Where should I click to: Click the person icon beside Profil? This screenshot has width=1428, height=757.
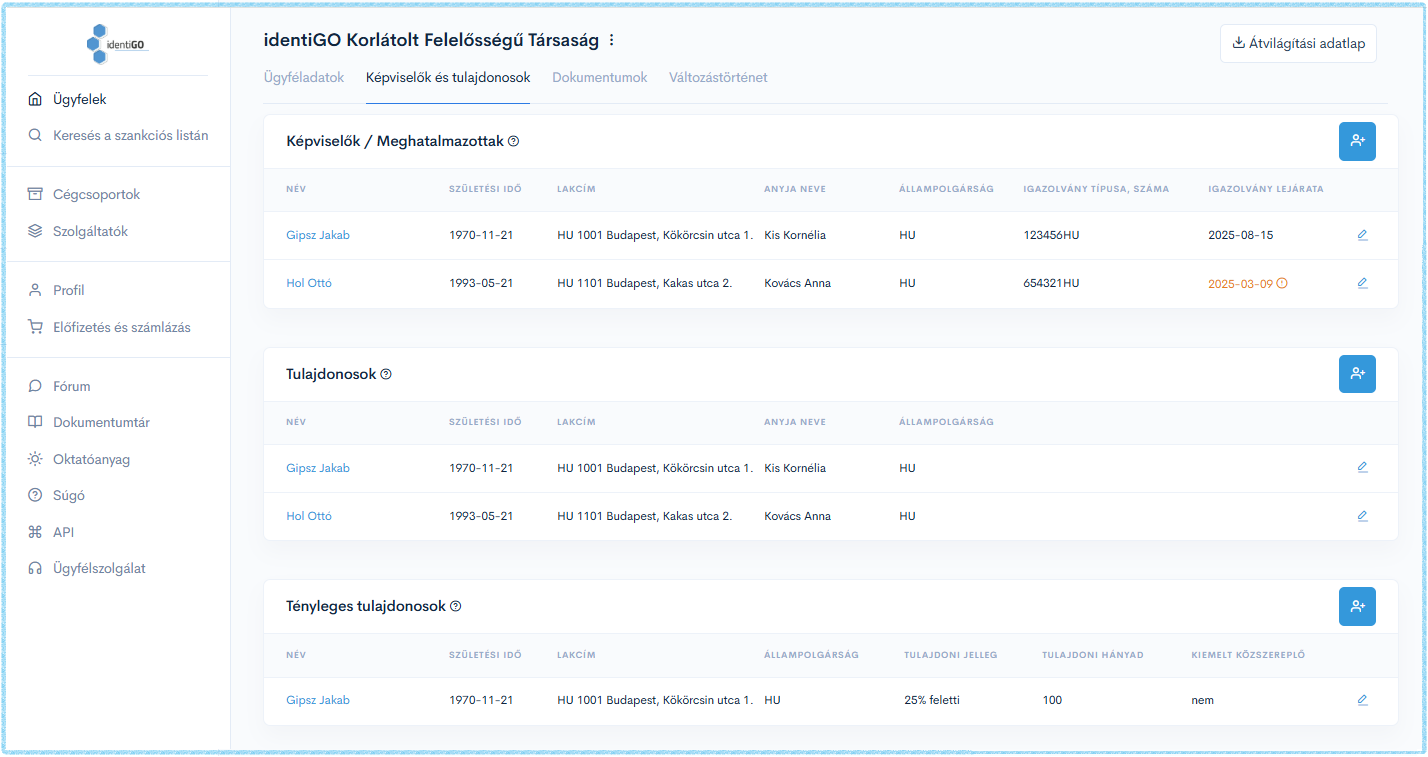[35, 290]
